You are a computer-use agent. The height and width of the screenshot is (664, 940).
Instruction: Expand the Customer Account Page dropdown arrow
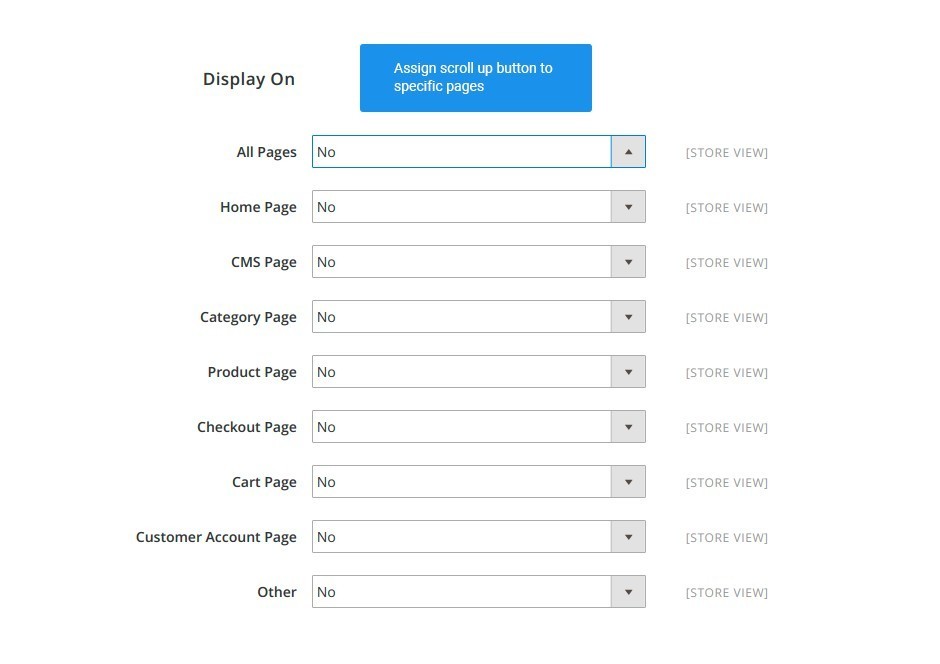pos(628,538)
